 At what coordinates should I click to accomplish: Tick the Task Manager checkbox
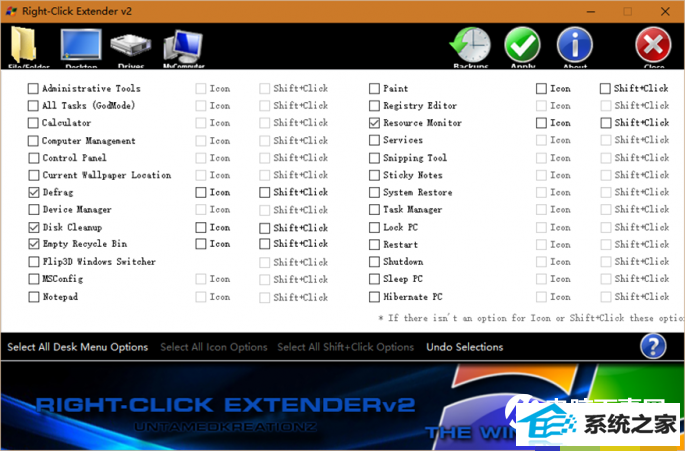point(374,210)
